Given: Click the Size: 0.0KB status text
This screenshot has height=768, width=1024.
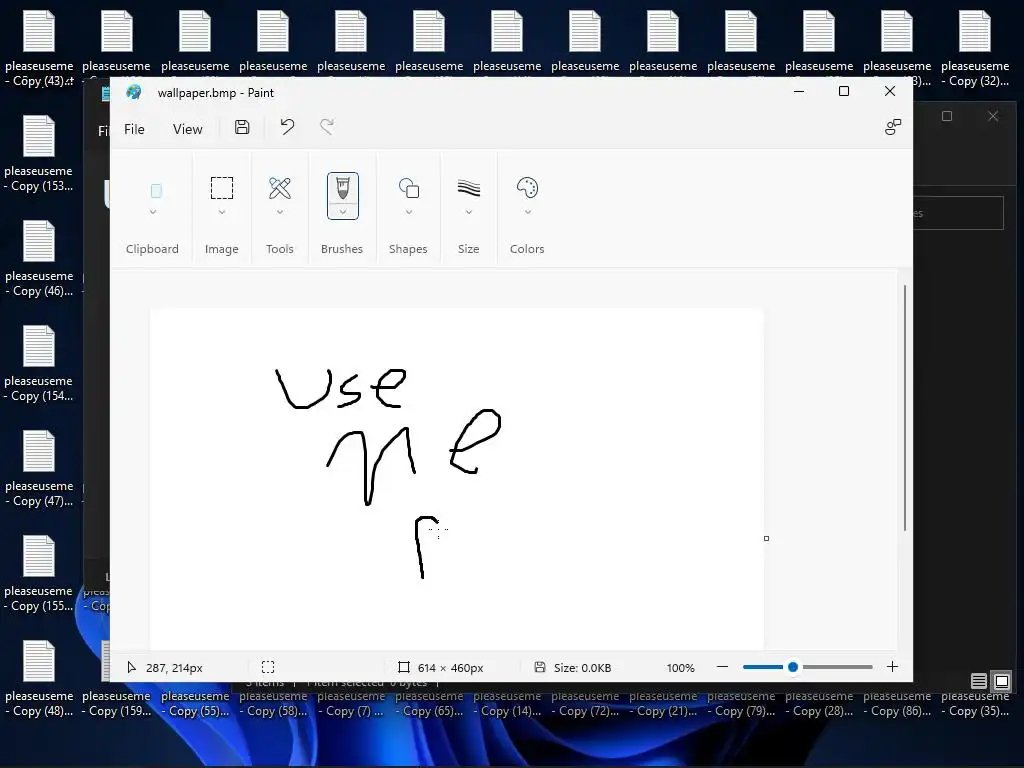Looking at the screenshot, I should click(x=583, y=667).
